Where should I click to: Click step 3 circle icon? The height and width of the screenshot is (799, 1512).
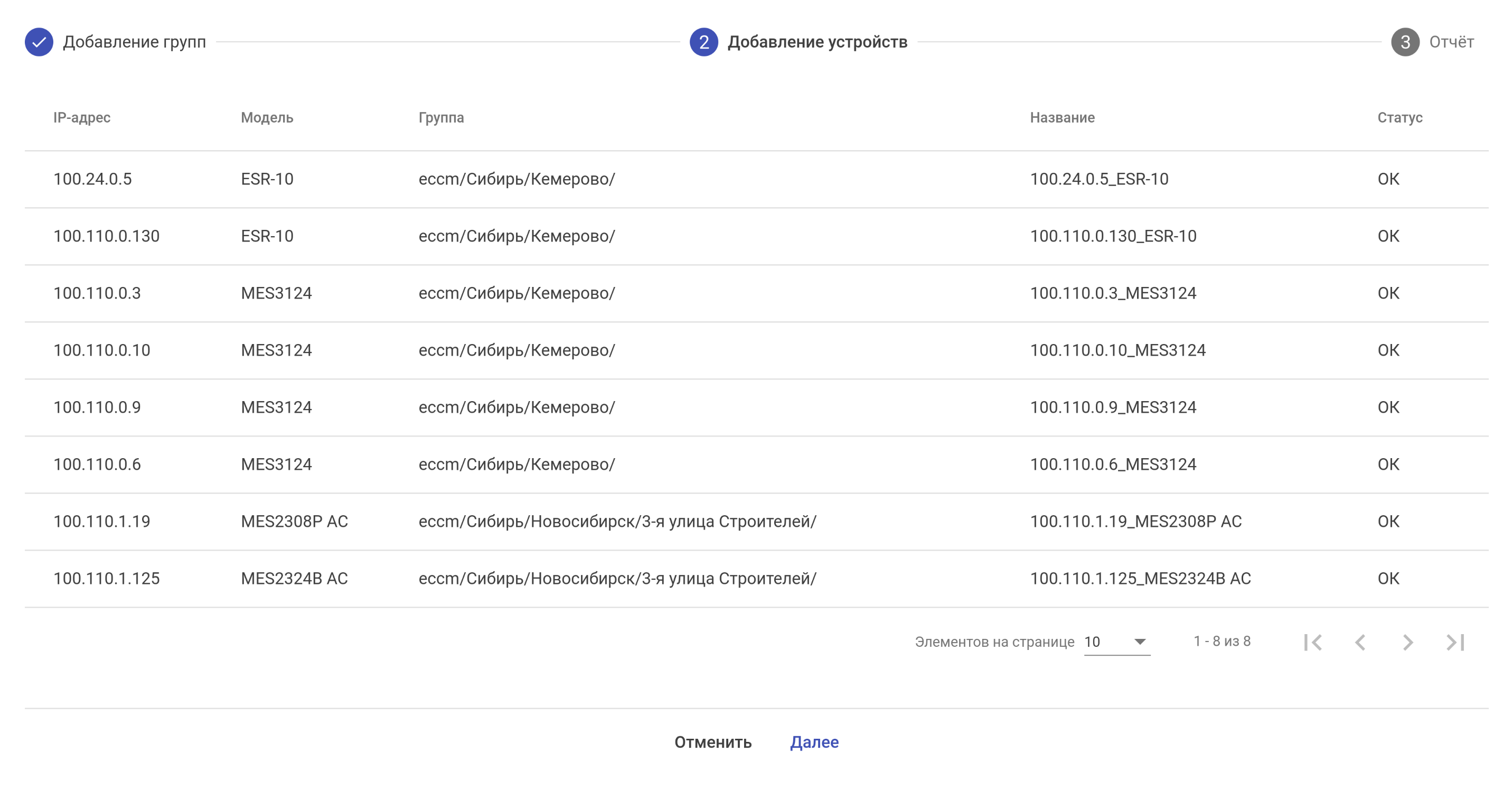pyautogui.click(x=1405, y=42)
